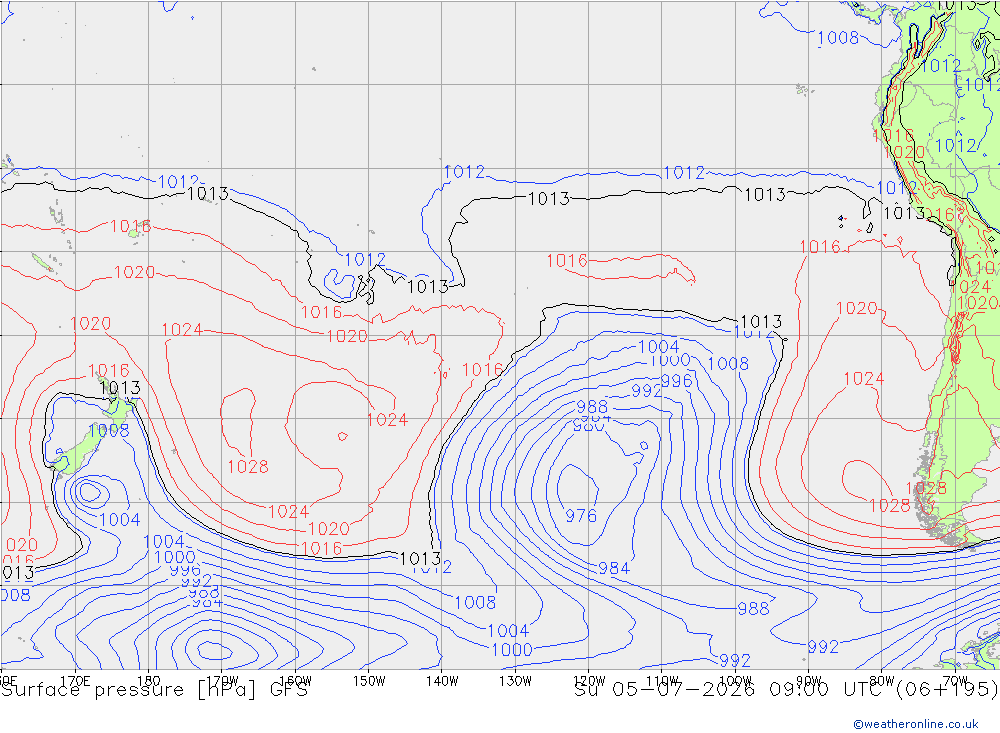Click the "70W" longitude label
The height and width of the screenshot is (733, 1000).
(x=955, y=681)
